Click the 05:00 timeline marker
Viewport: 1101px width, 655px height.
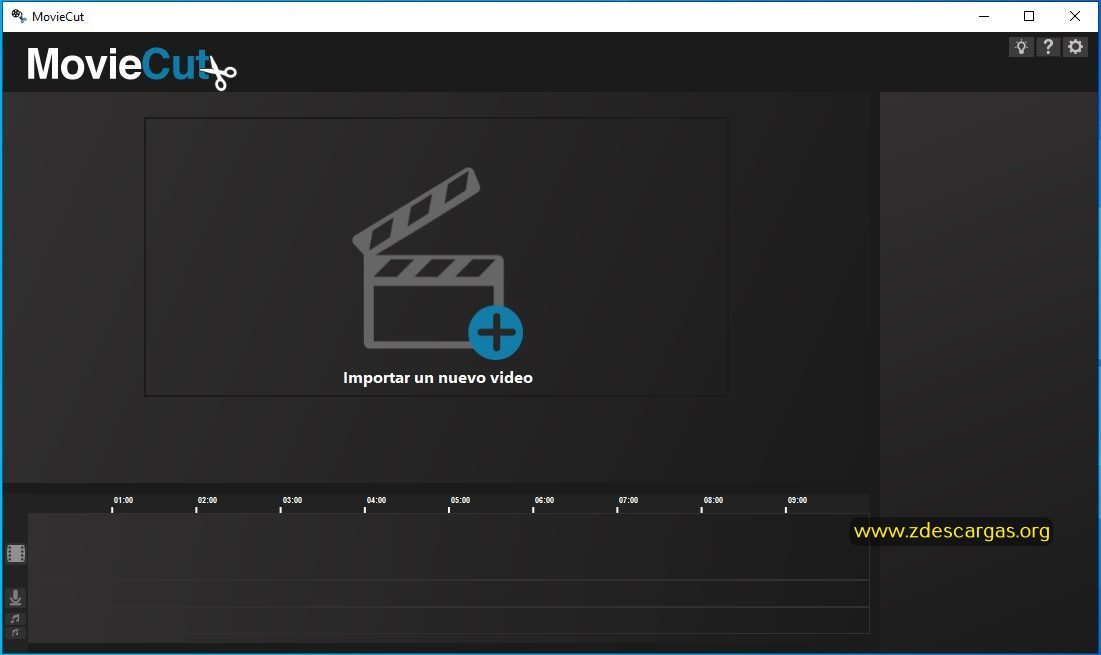click(461, 501)
